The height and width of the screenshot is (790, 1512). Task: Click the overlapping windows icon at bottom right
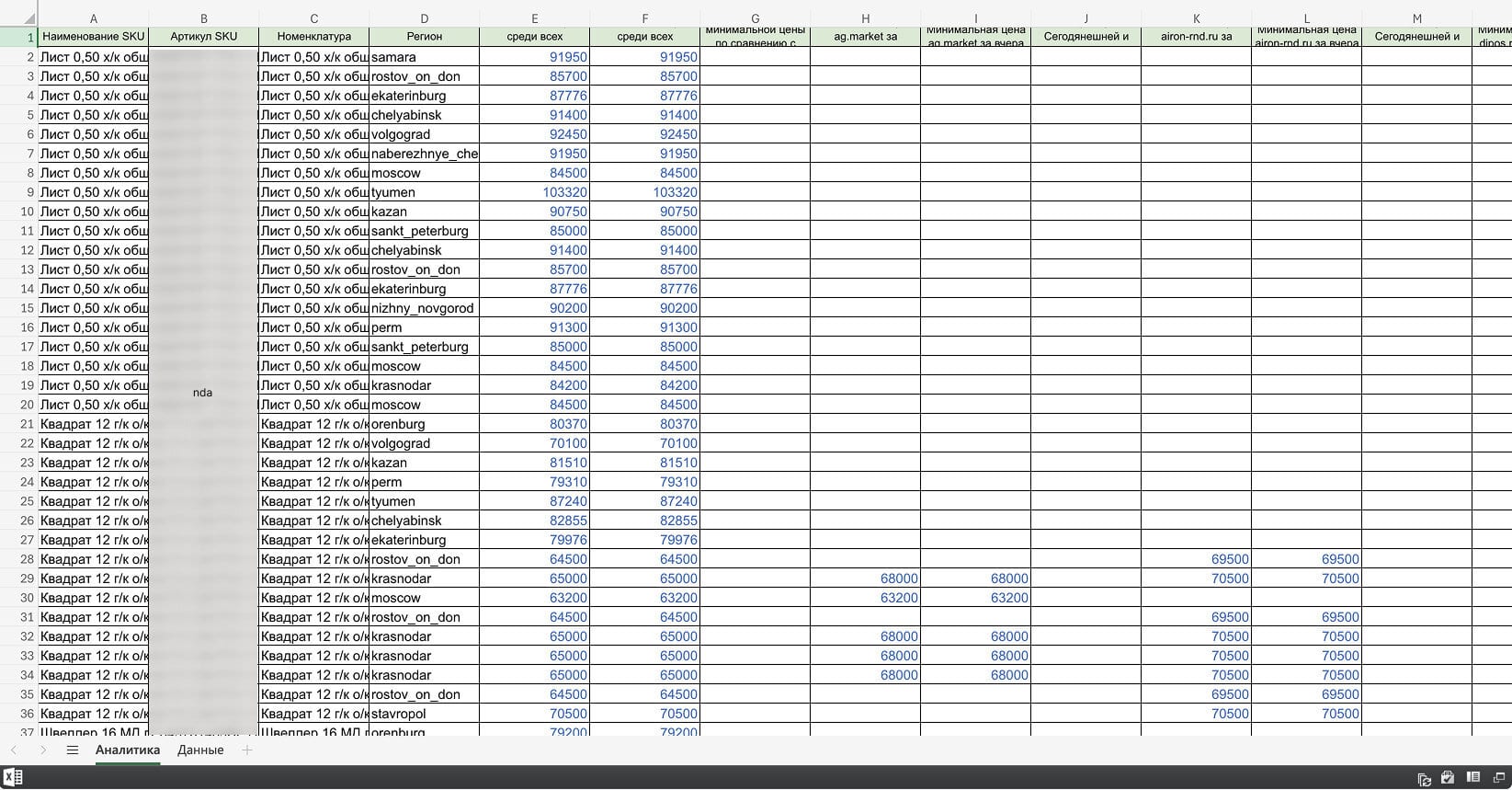[x=1497, y=778]
